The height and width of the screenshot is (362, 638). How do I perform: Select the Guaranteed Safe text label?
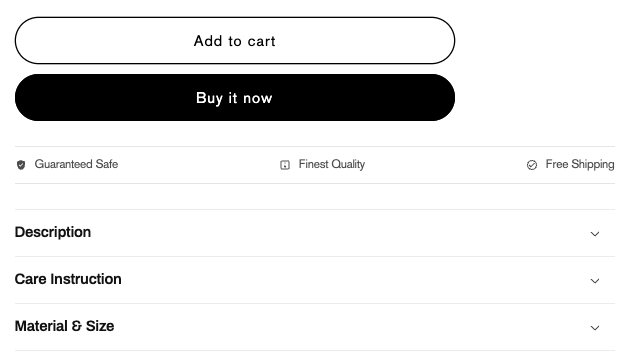[76, 164]
